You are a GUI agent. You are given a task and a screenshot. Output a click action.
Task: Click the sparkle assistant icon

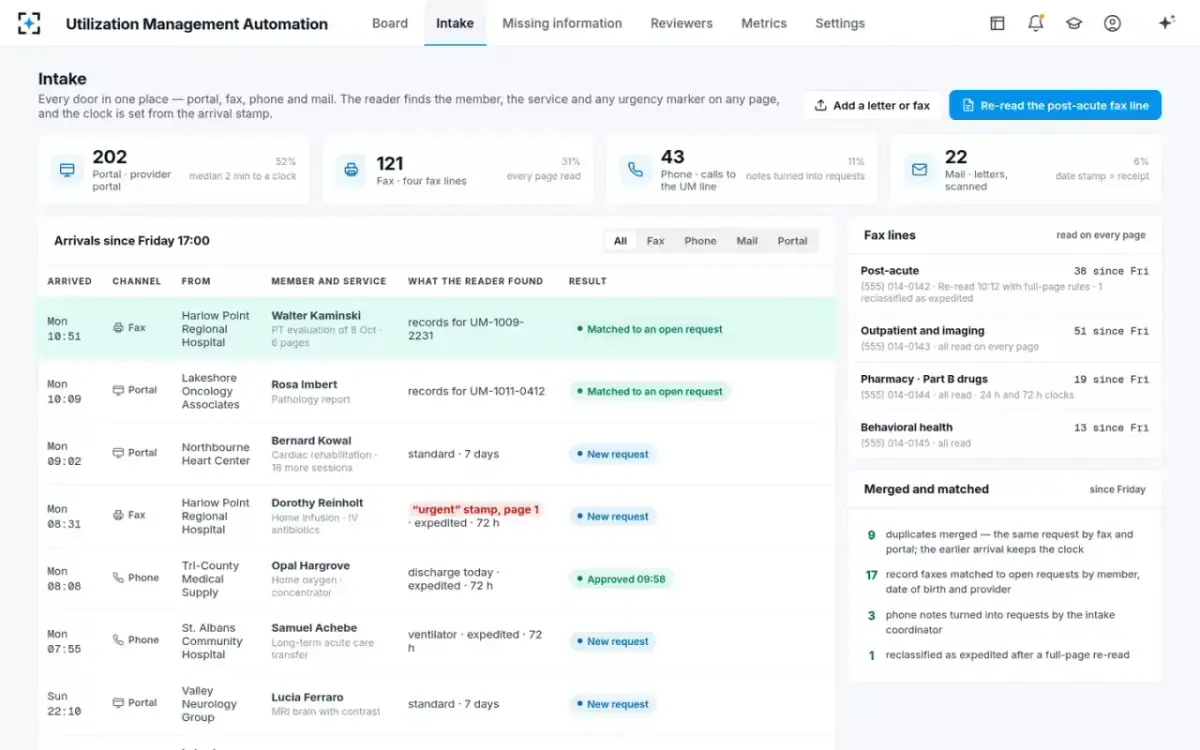coord(1166,23)
